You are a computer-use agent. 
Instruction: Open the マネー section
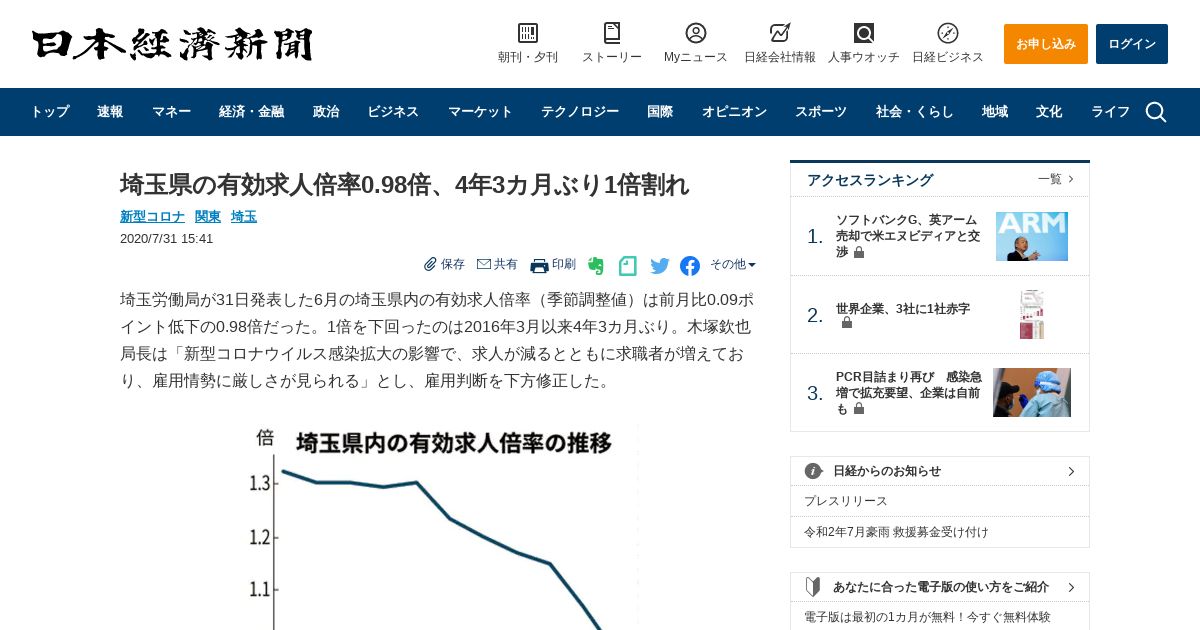coord(171,112)
